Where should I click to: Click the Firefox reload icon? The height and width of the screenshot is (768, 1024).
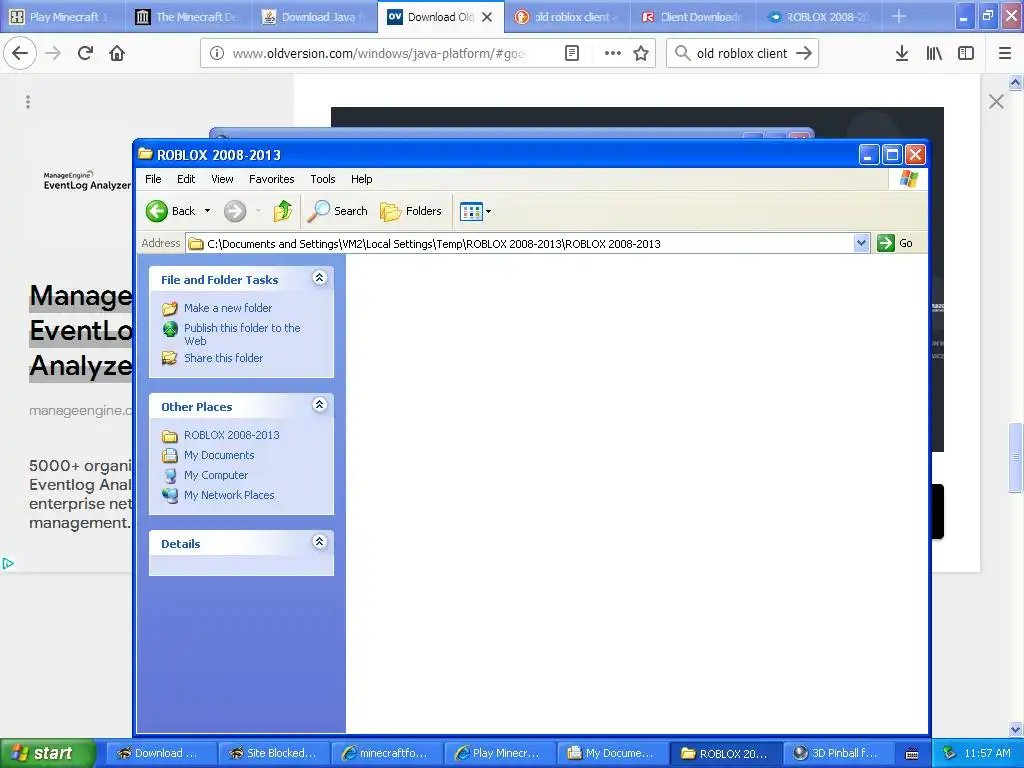85,53
